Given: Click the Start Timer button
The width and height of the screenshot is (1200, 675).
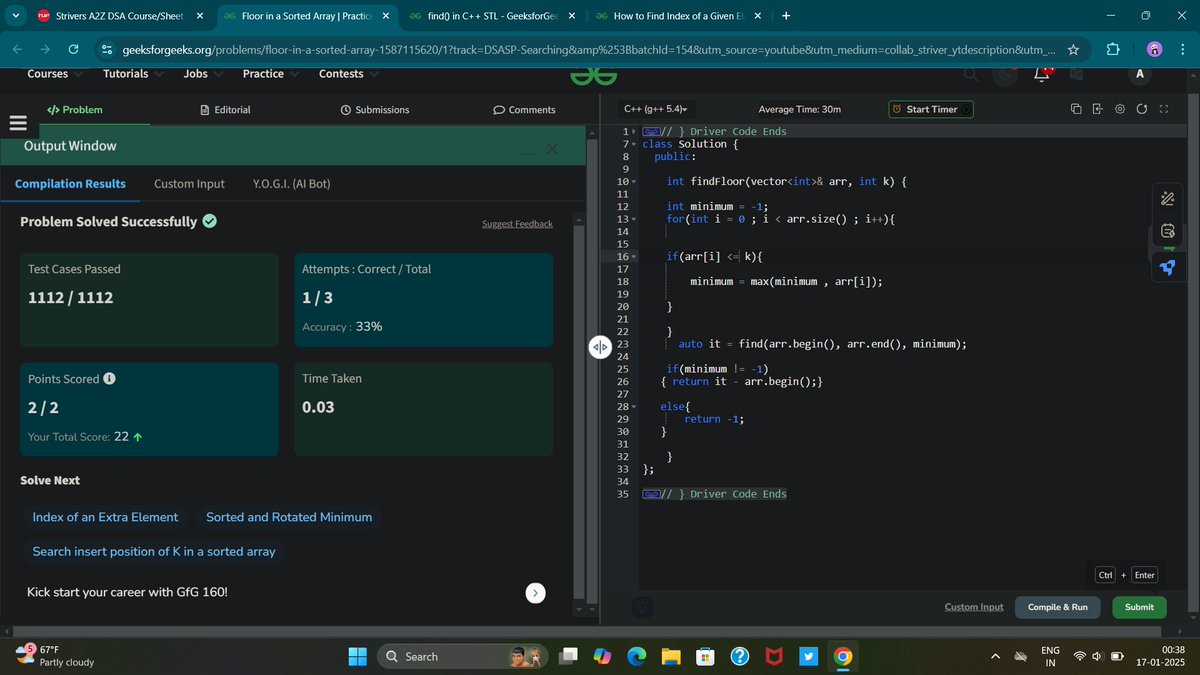Looking at the screenshot, I should click(x=930, y=109).
